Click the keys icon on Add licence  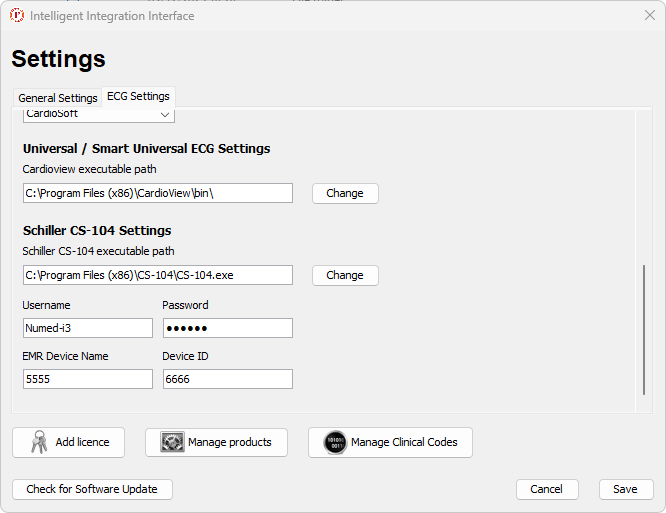click(x=39, y=442)
